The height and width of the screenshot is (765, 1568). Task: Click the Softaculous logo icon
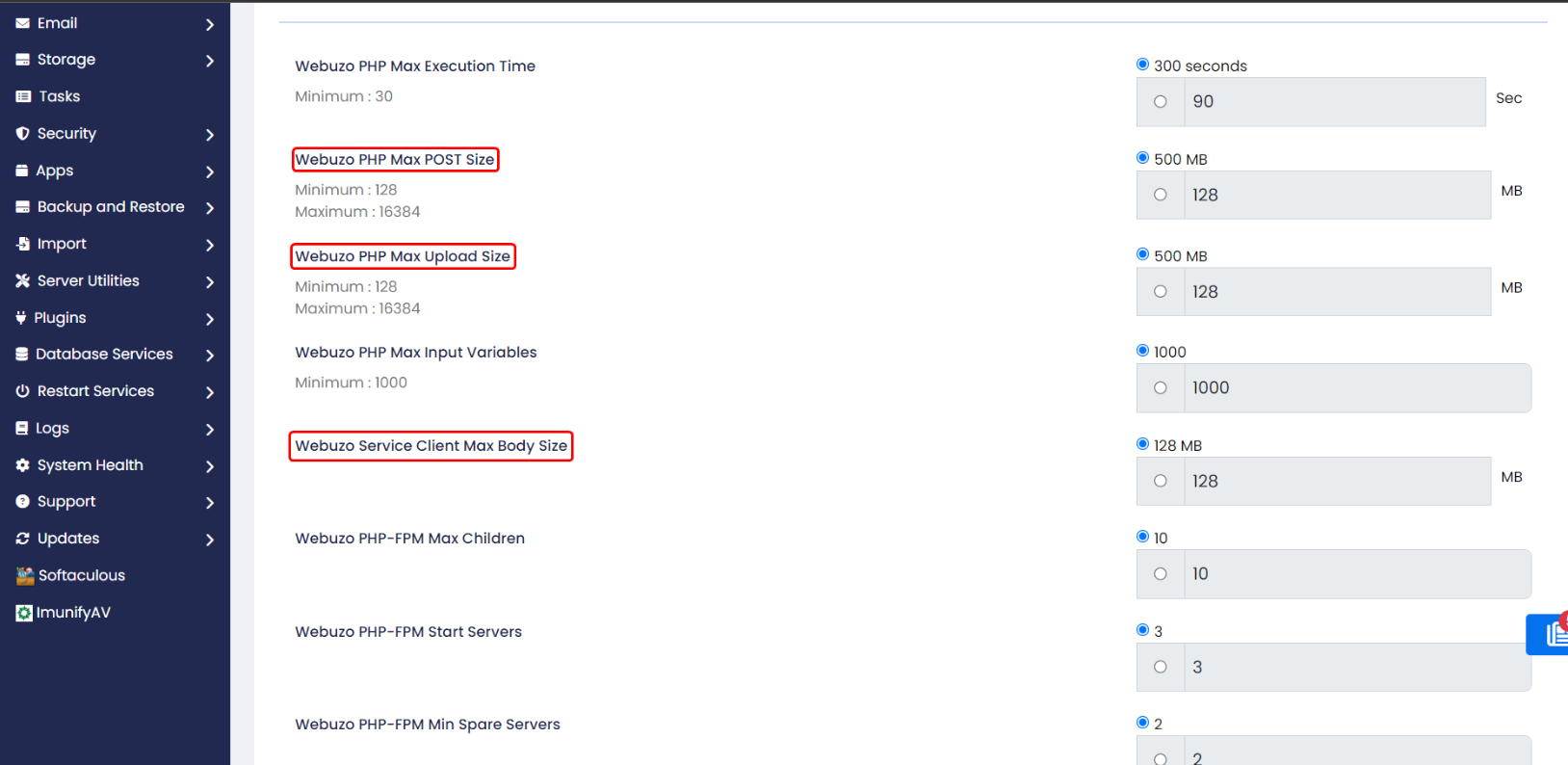pos(25,576)
